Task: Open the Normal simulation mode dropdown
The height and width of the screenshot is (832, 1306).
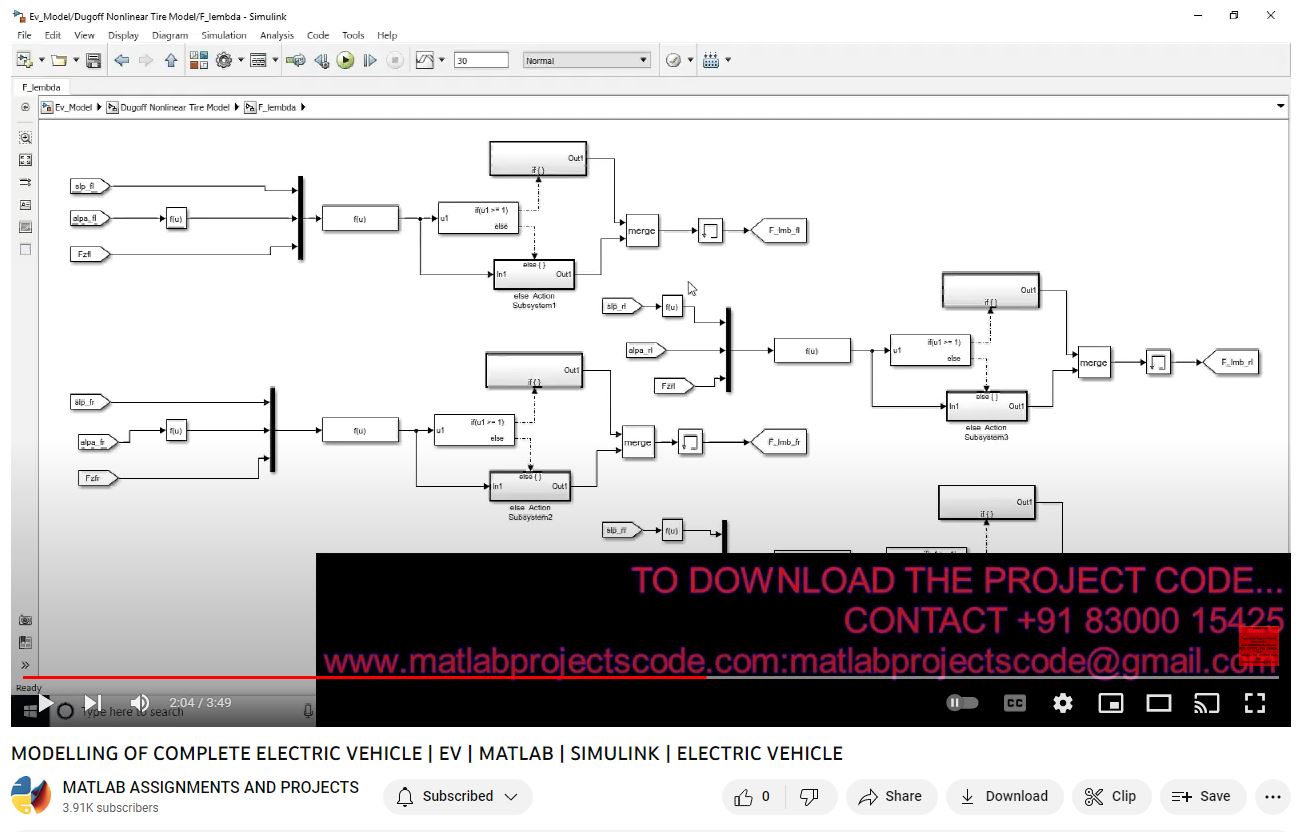Action: 587,61
